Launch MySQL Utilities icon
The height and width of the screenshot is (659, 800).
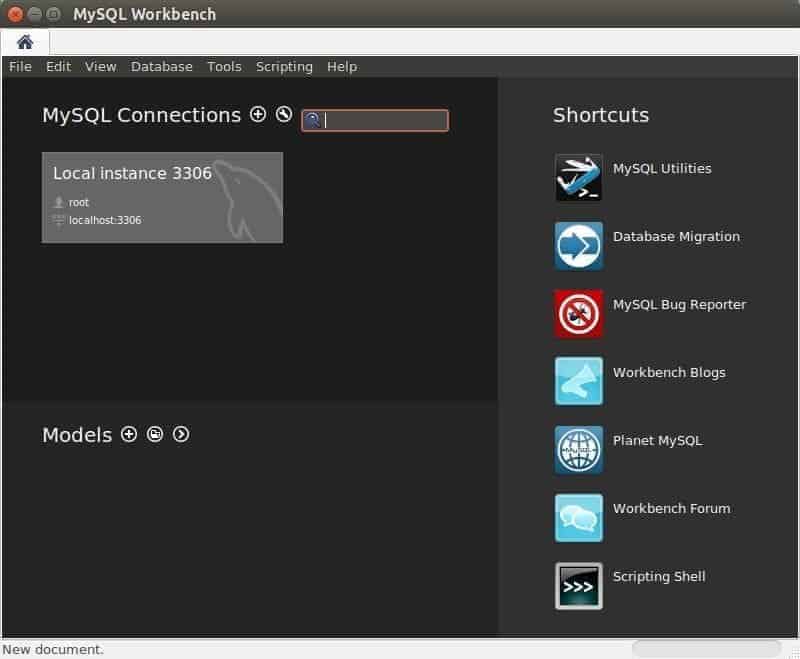(x=579, y=178)
